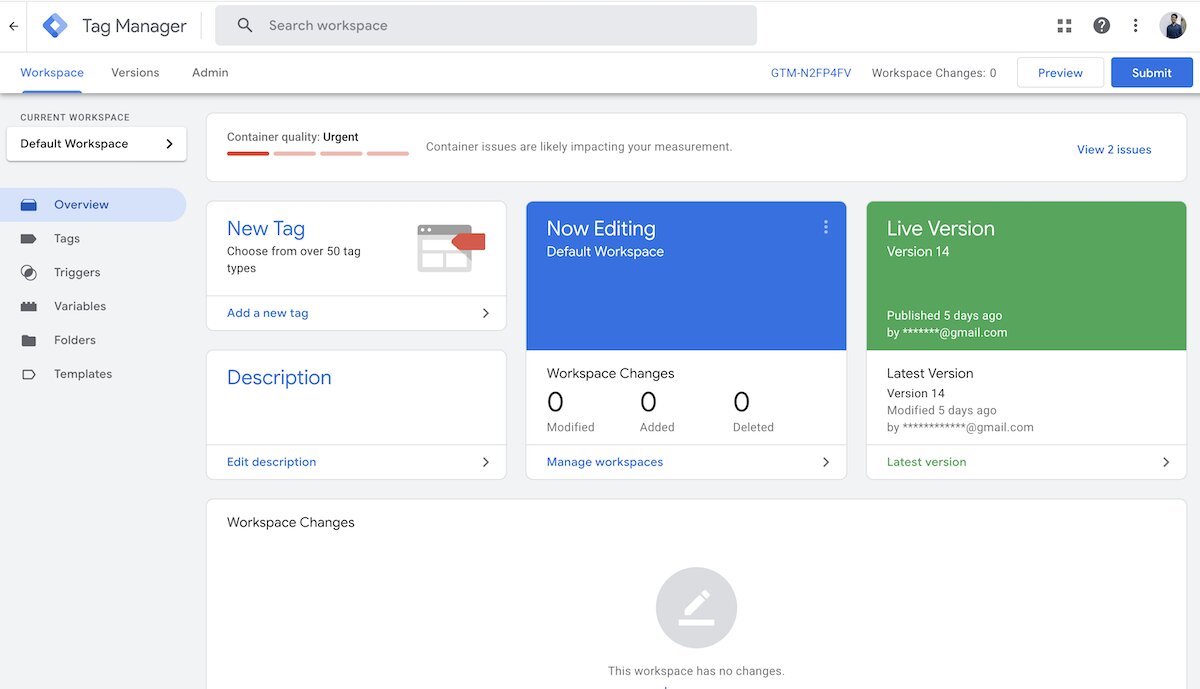1200x689 pixels.
Task: Select Templates in the sidebar
Action: [x=93, y=375]
